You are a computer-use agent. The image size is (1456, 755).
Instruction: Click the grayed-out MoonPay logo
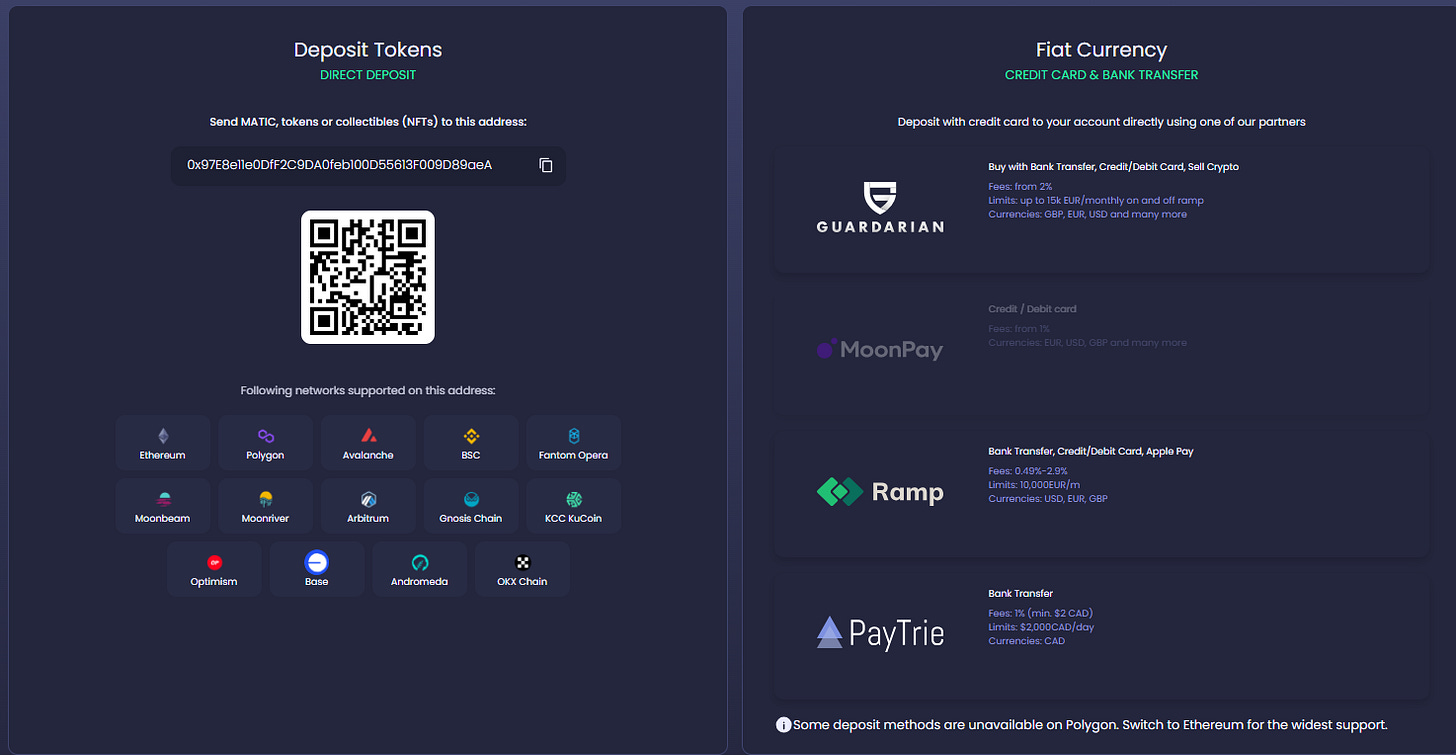tap(880, 349)
